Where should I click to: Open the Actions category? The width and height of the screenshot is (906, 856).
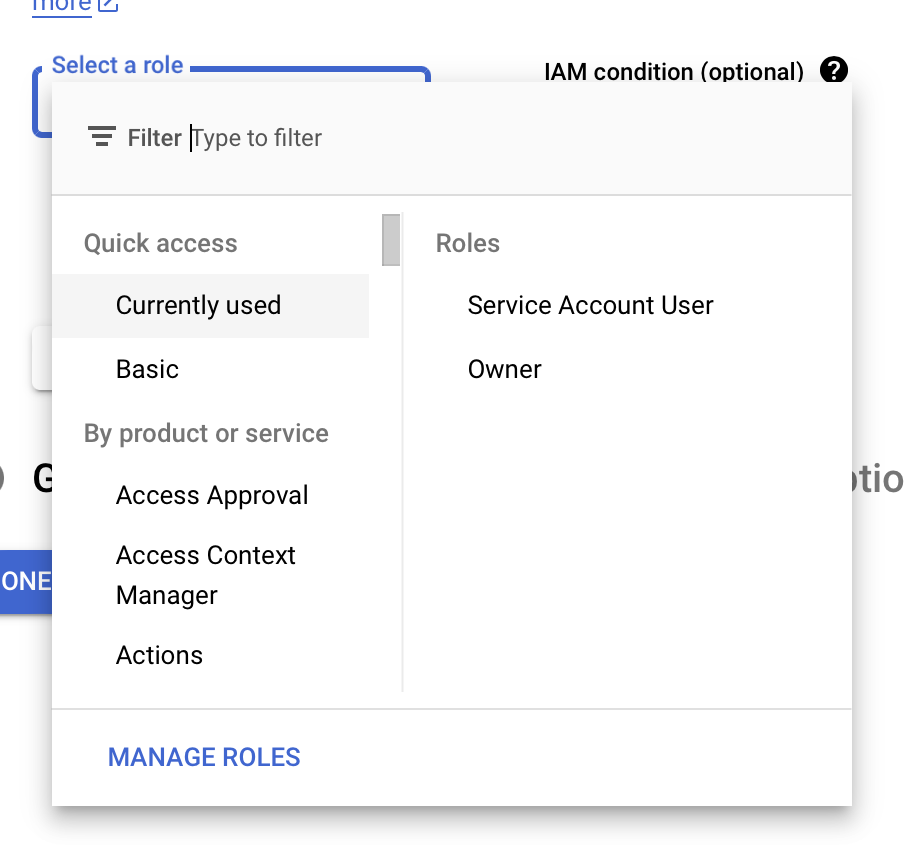(210, 655)
